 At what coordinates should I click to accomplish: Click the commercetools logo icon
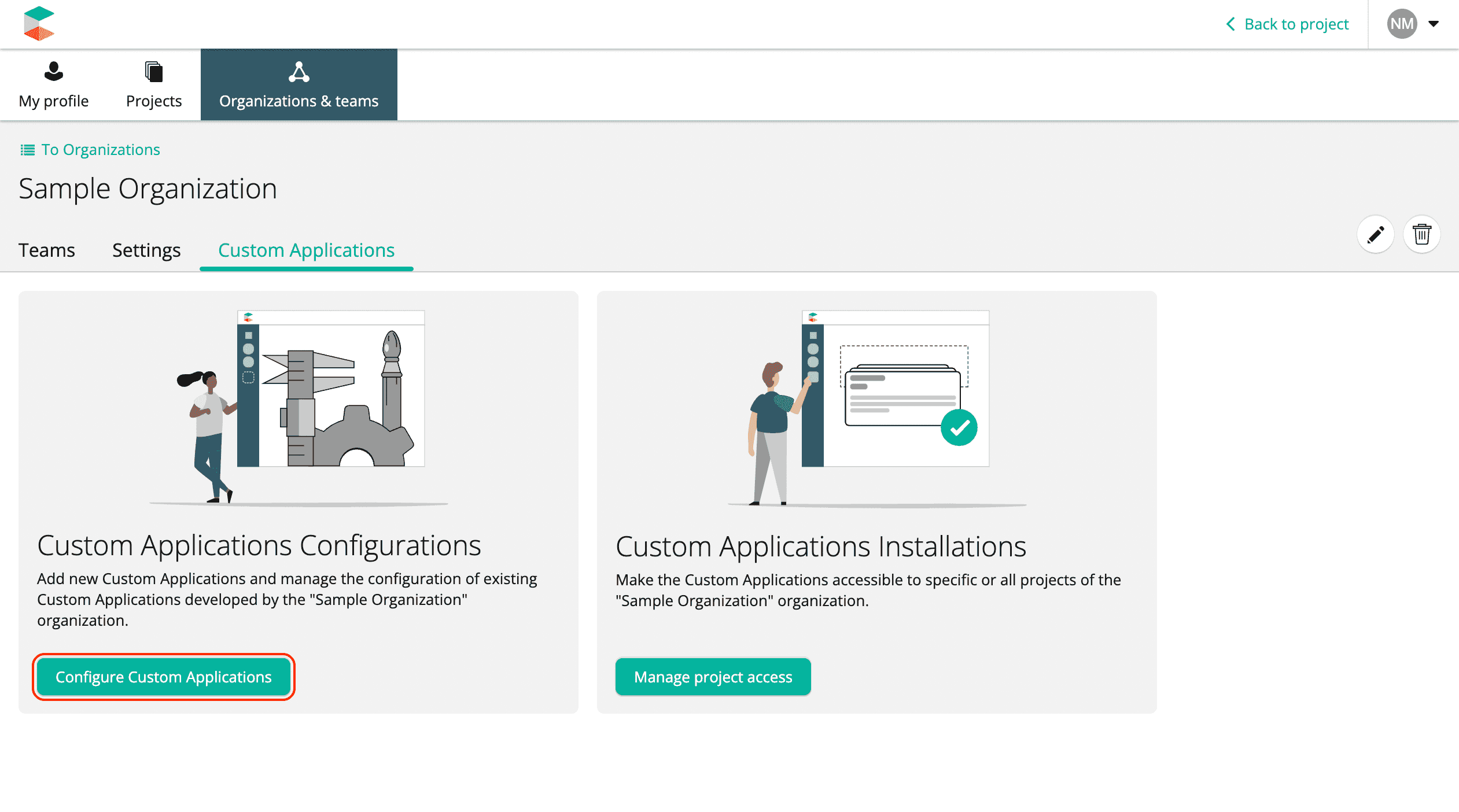39,24
